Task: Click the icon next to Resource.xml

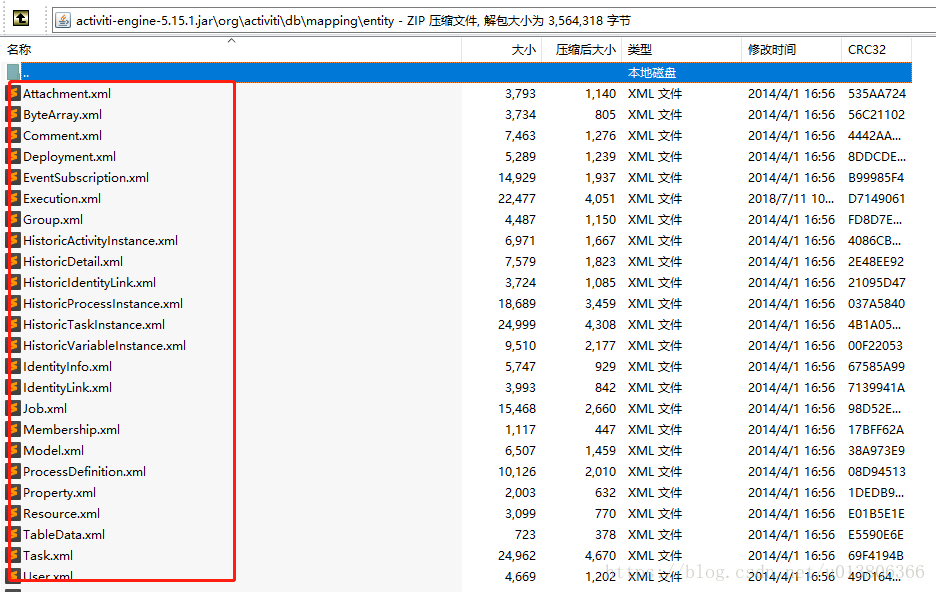Action: coord(13,514)
